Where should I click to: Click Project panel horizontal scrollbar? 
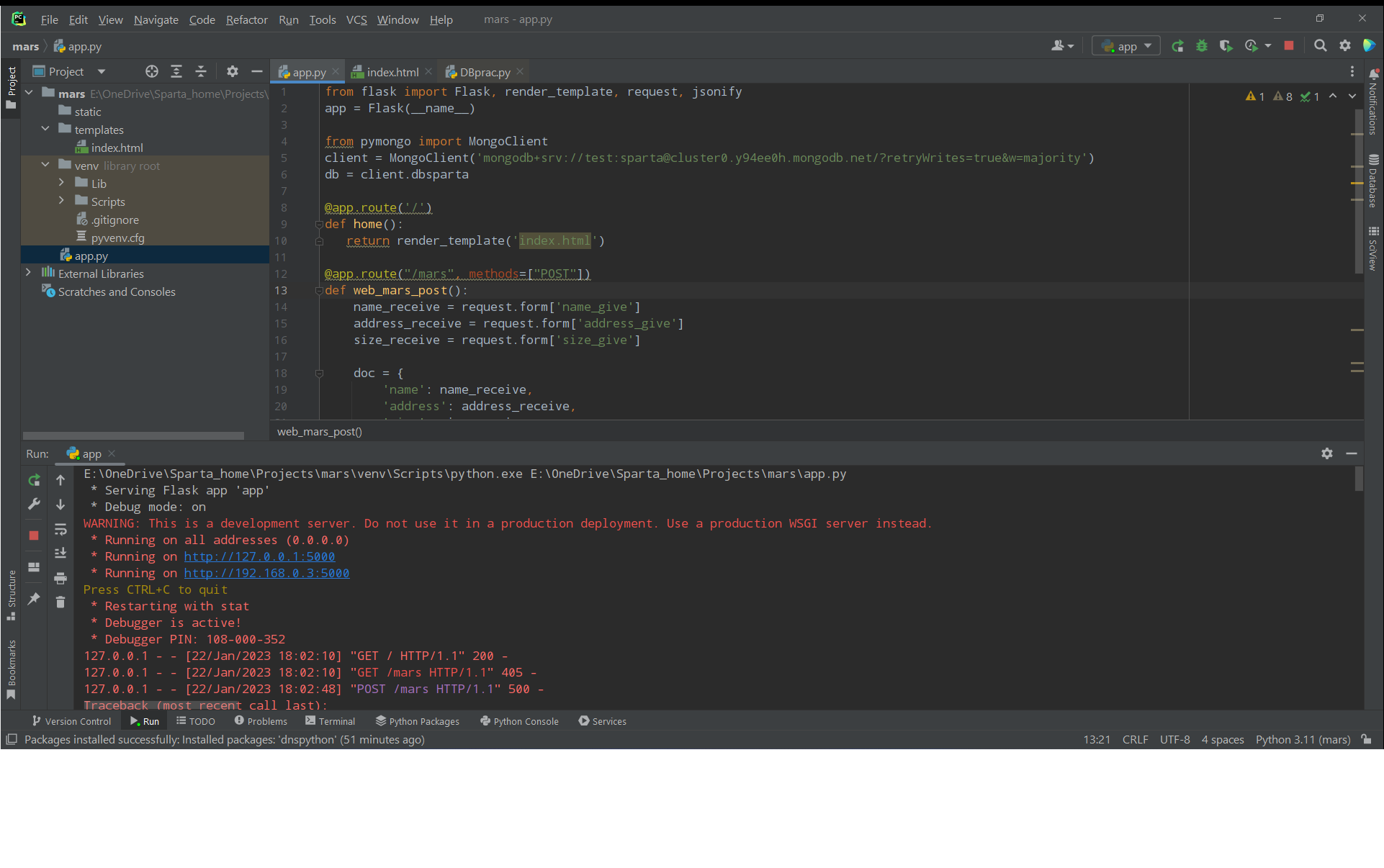[x=133, y=435]
